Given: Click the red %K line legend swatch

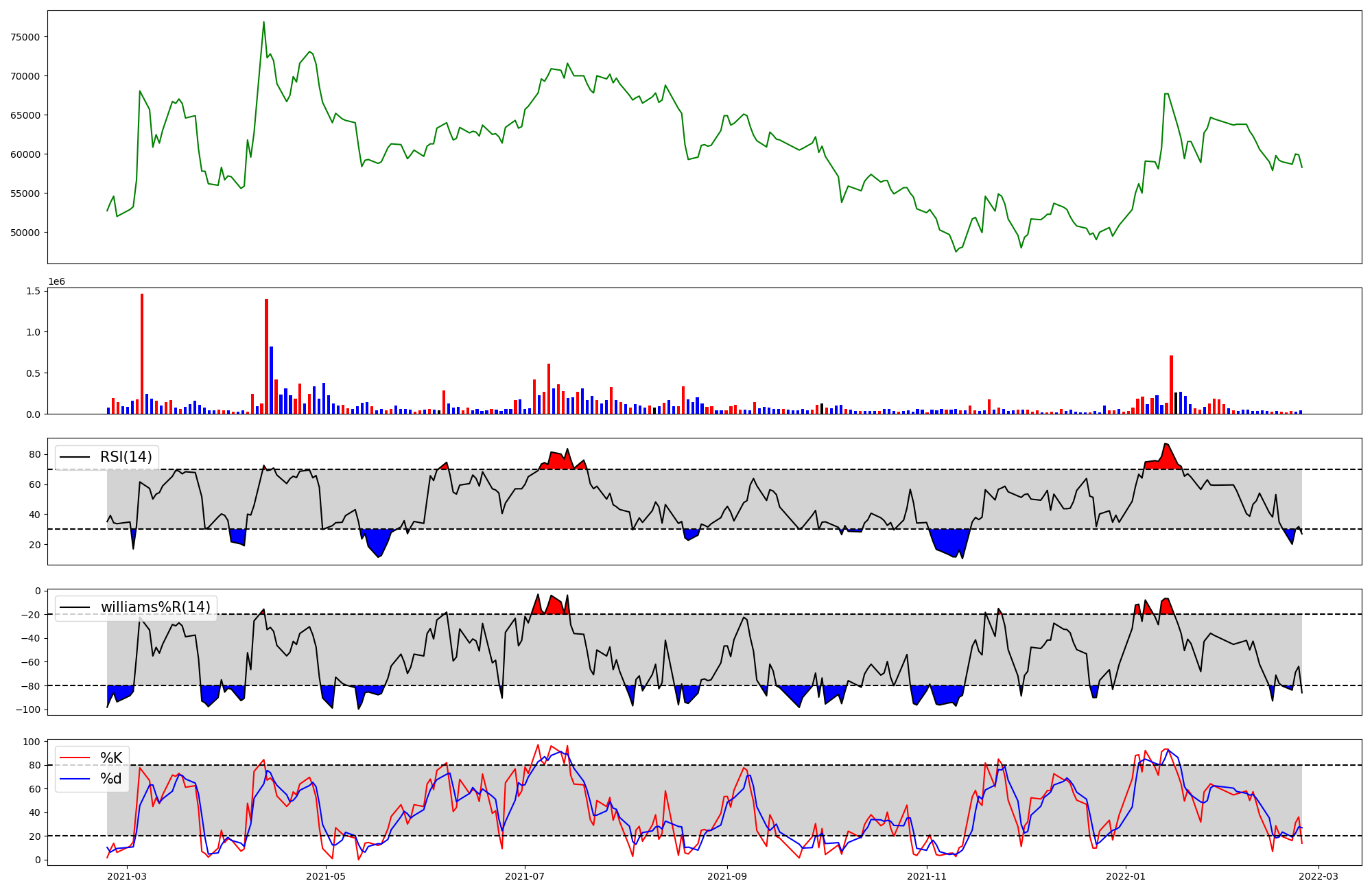Looking at the screenshot, I should click(x=75, y=758).
